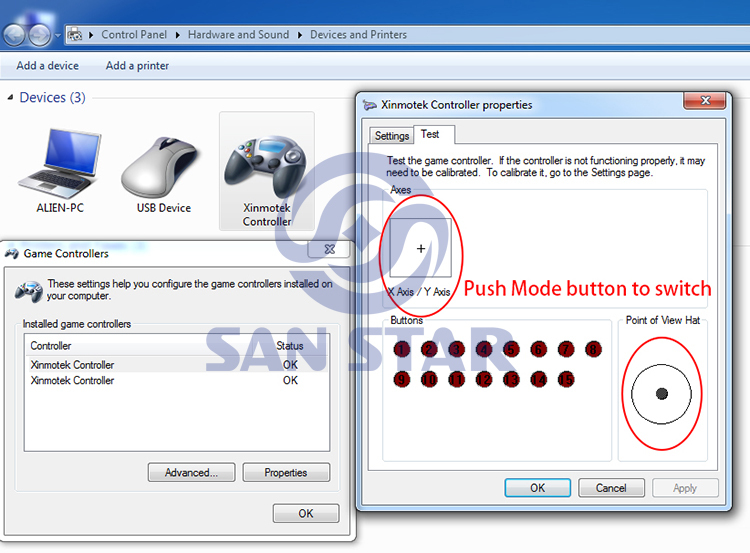
Task: Click button indicator 10
Action: (429, 379)
